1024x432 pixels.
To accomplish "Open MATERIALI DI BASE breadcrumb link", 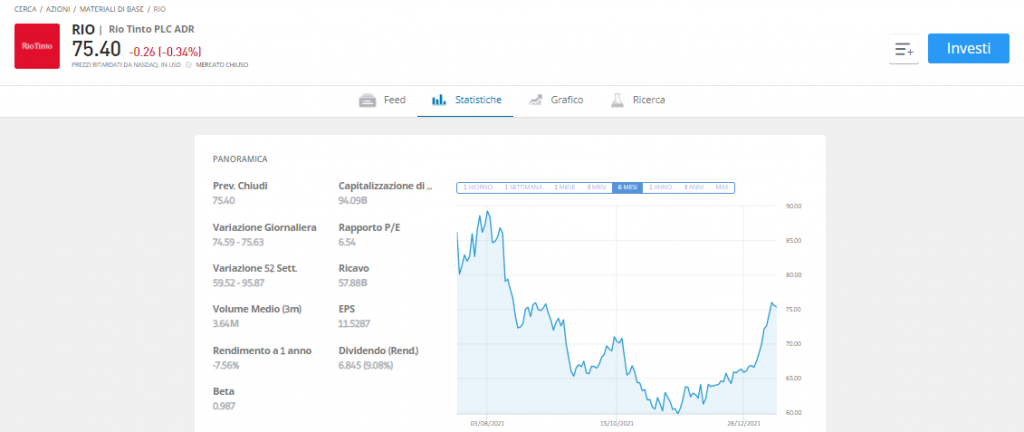I will click(112, 9).
